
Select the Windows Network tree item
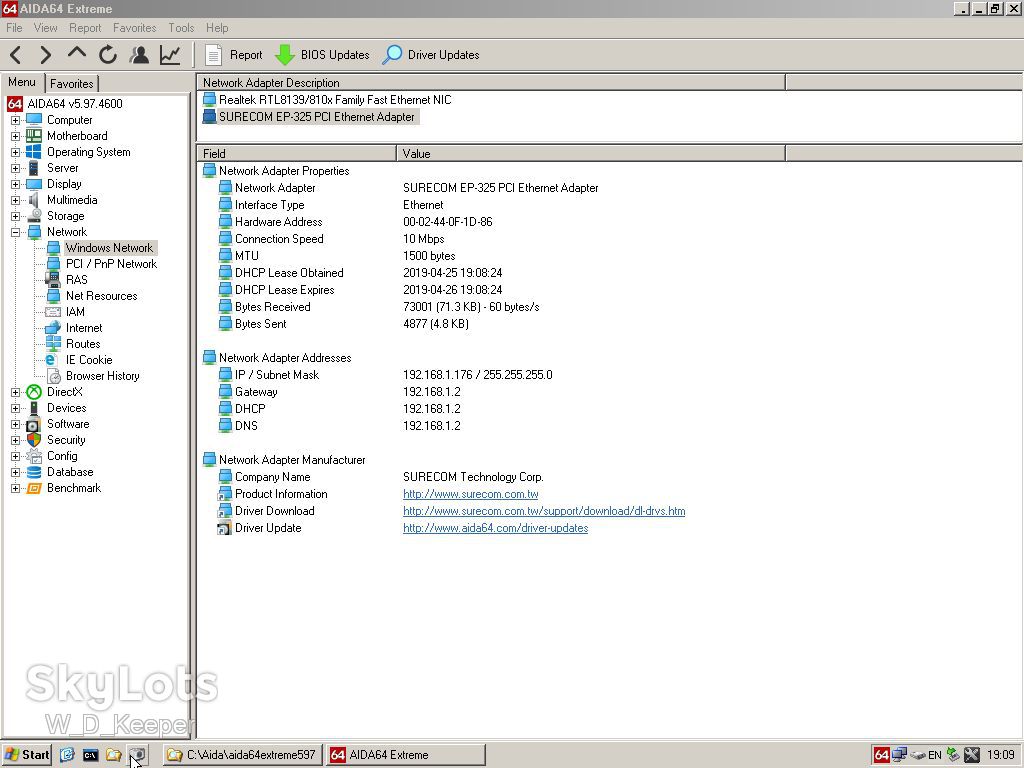[109, 248]
